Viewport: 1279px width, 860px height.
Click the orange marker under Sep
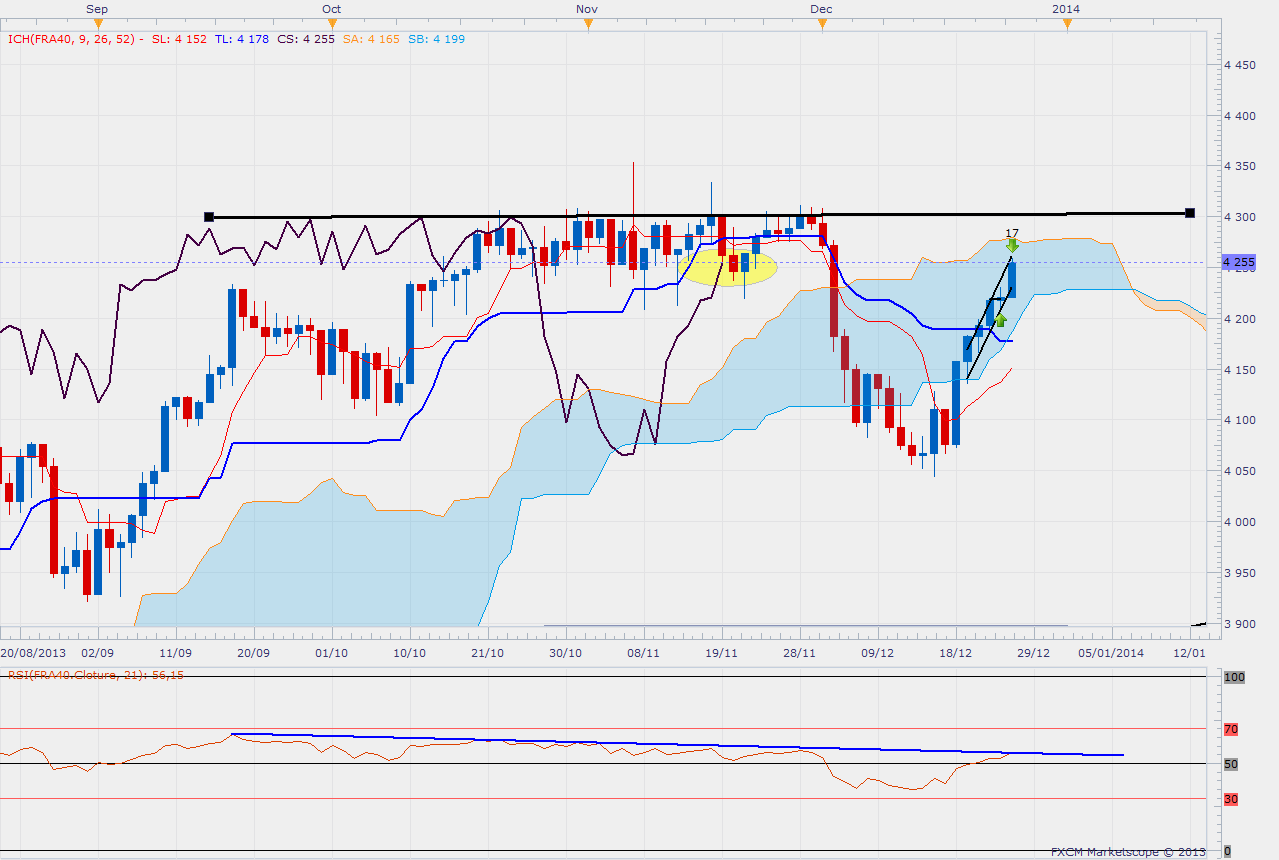[x=97, y=23]
